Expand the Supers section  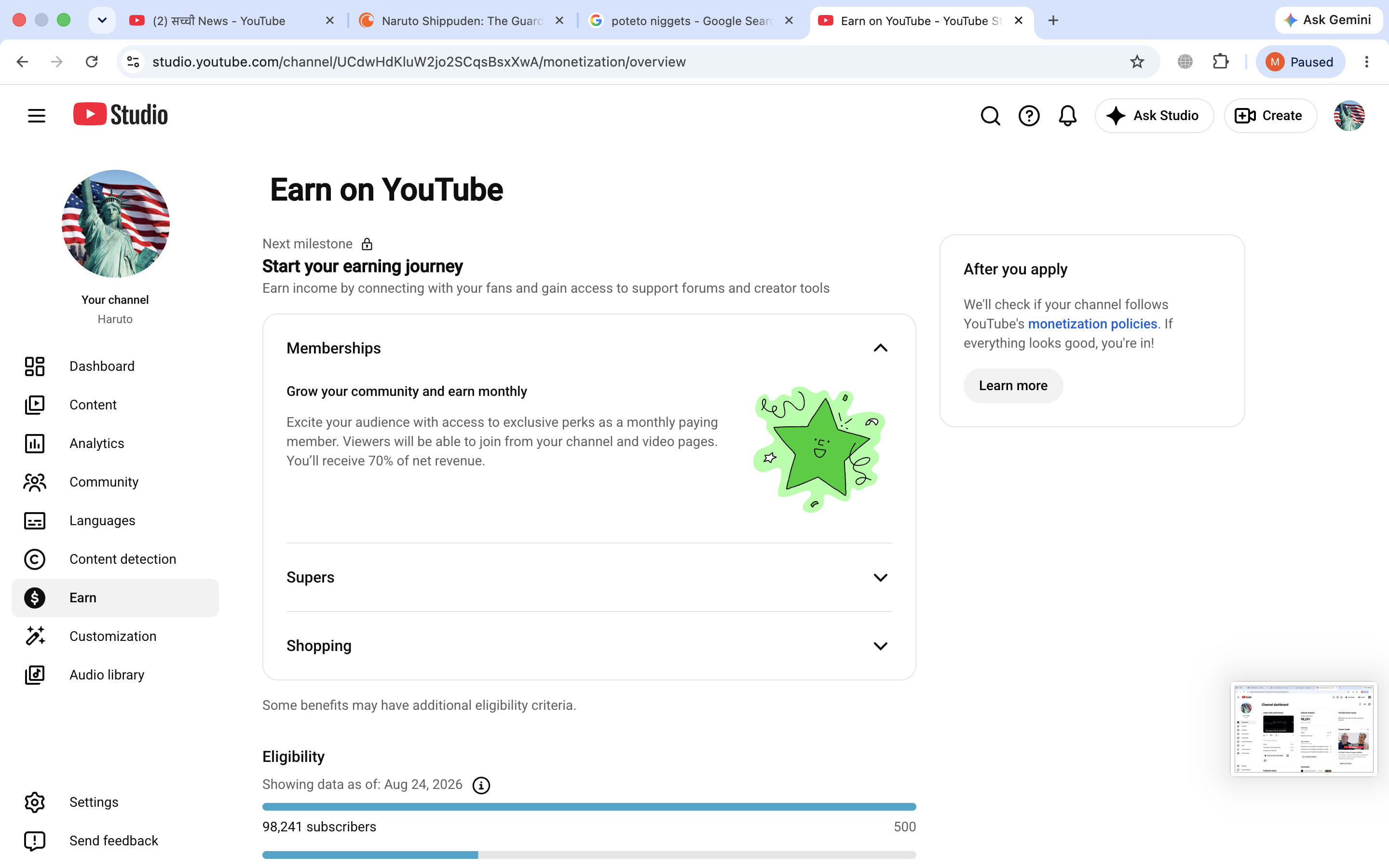click(880, 578)
